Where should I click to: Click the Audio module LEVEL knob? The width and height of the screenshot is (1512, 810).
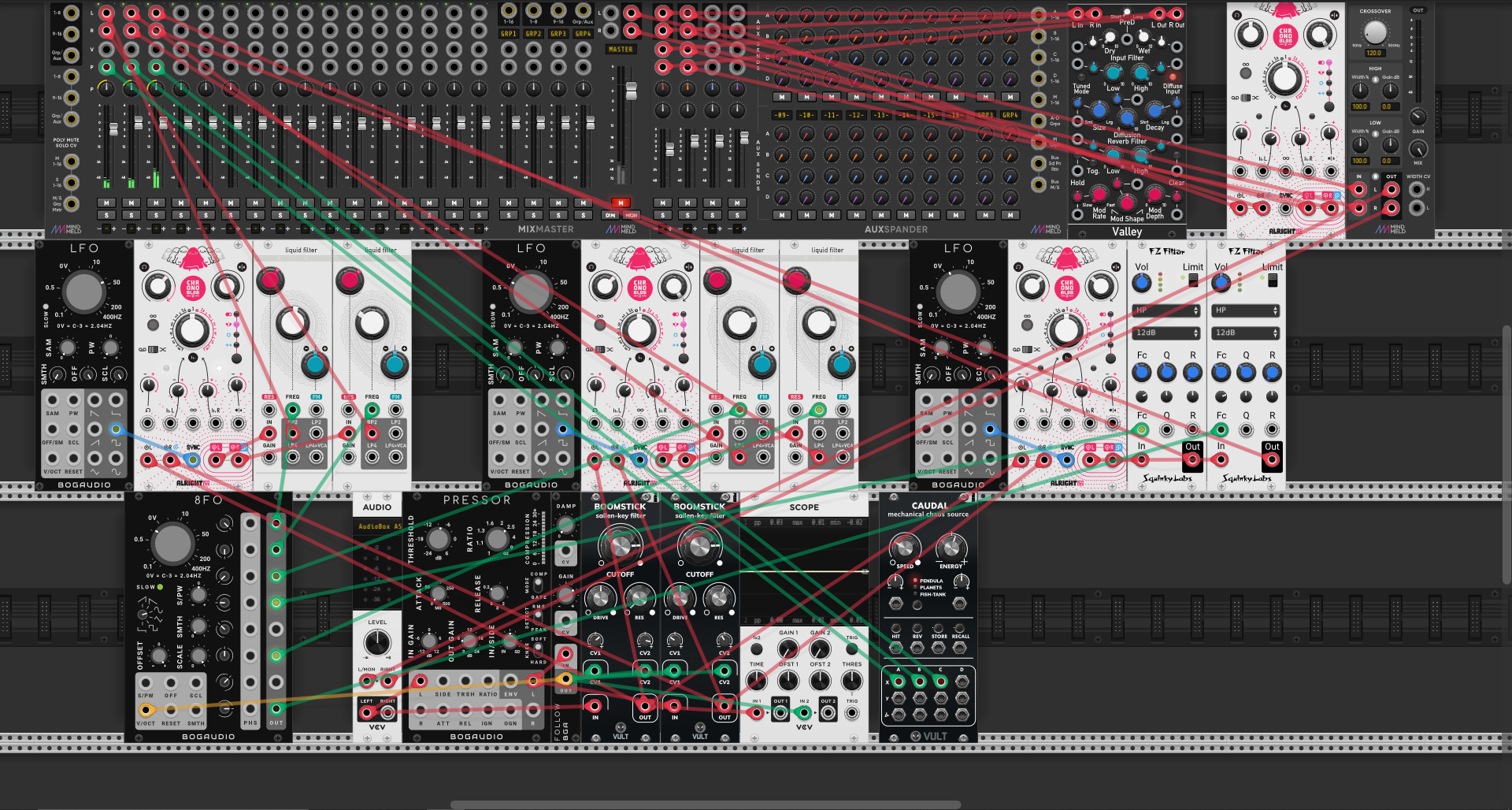pyautogui.click(x=377, y=643)
